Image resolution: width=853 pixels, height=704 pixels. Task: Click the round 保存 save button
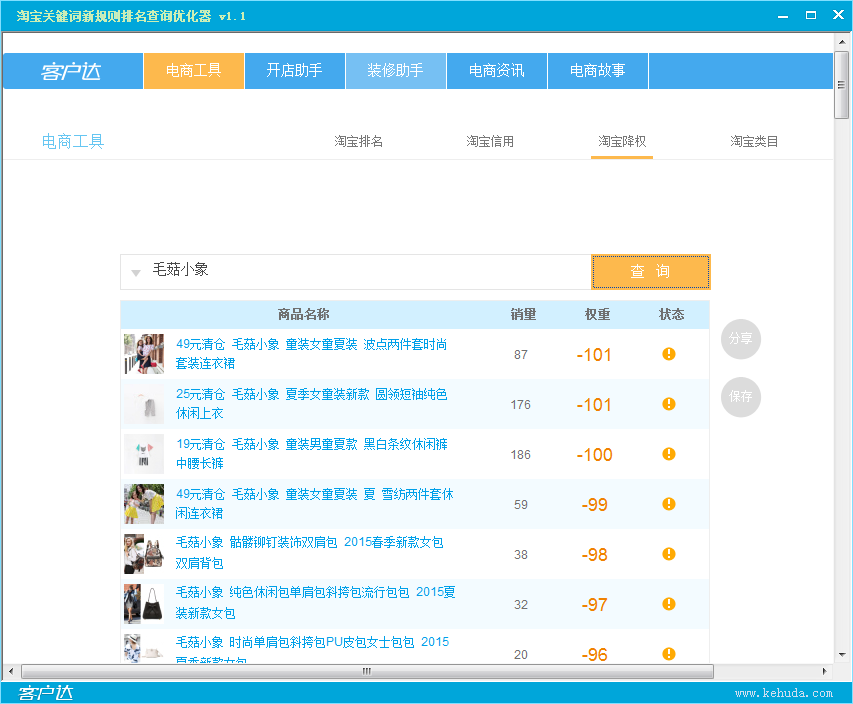[740, 397]
